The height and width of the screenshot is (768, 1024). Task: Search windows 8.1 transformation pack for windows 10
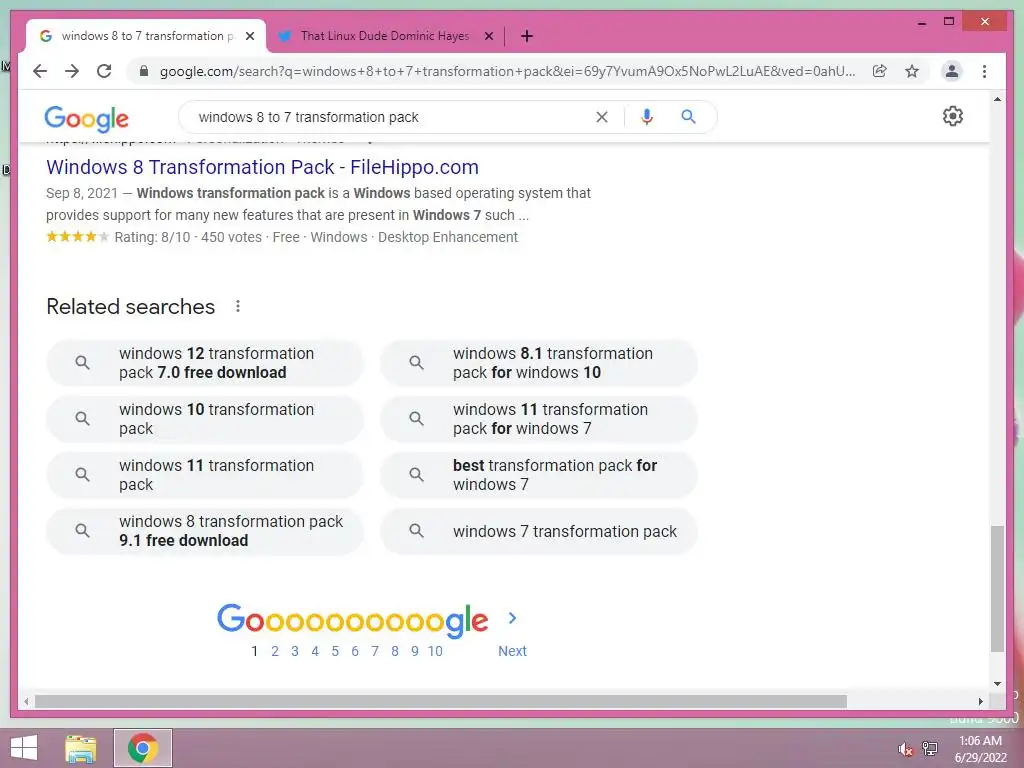pyautogui.click(x=539, y=363)
